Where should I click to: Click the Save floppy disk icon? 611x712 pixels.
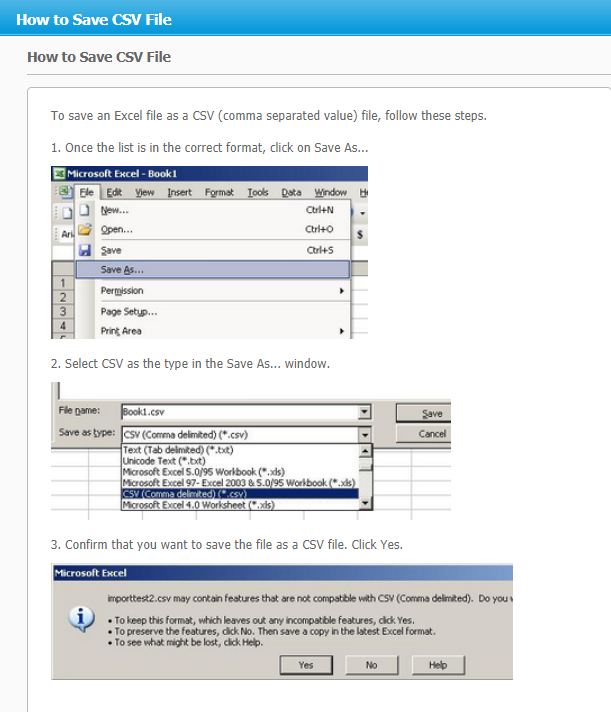coord(85,250)
